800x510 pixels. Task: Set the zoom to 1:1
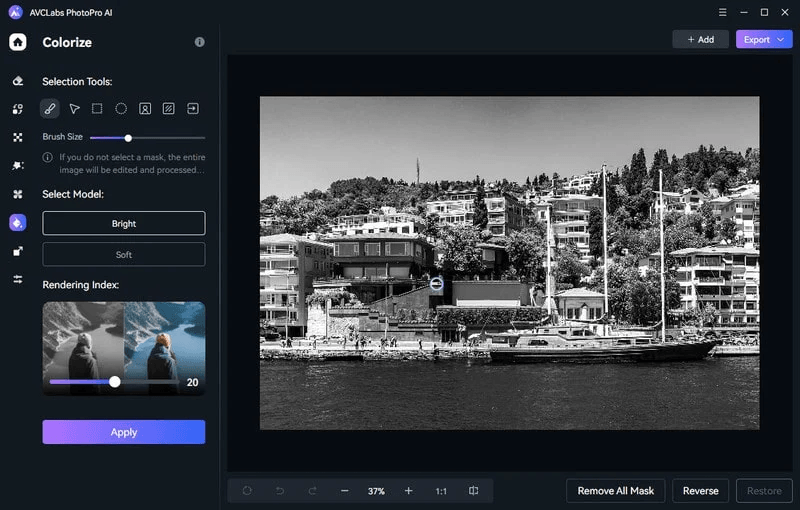[x=441, y=491]
